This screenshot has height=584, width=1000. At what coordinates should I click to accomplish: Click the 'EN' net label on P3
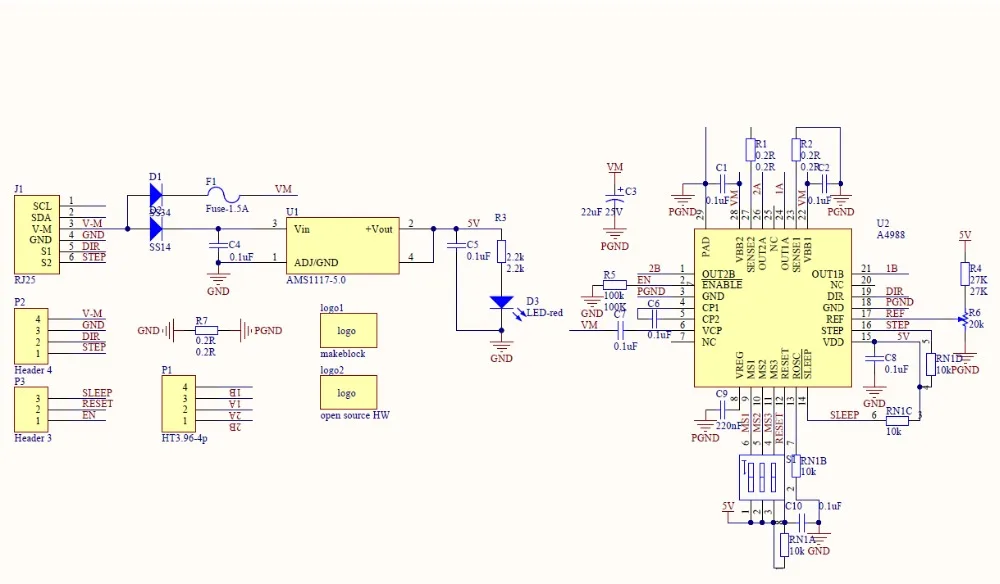(89, 415)
